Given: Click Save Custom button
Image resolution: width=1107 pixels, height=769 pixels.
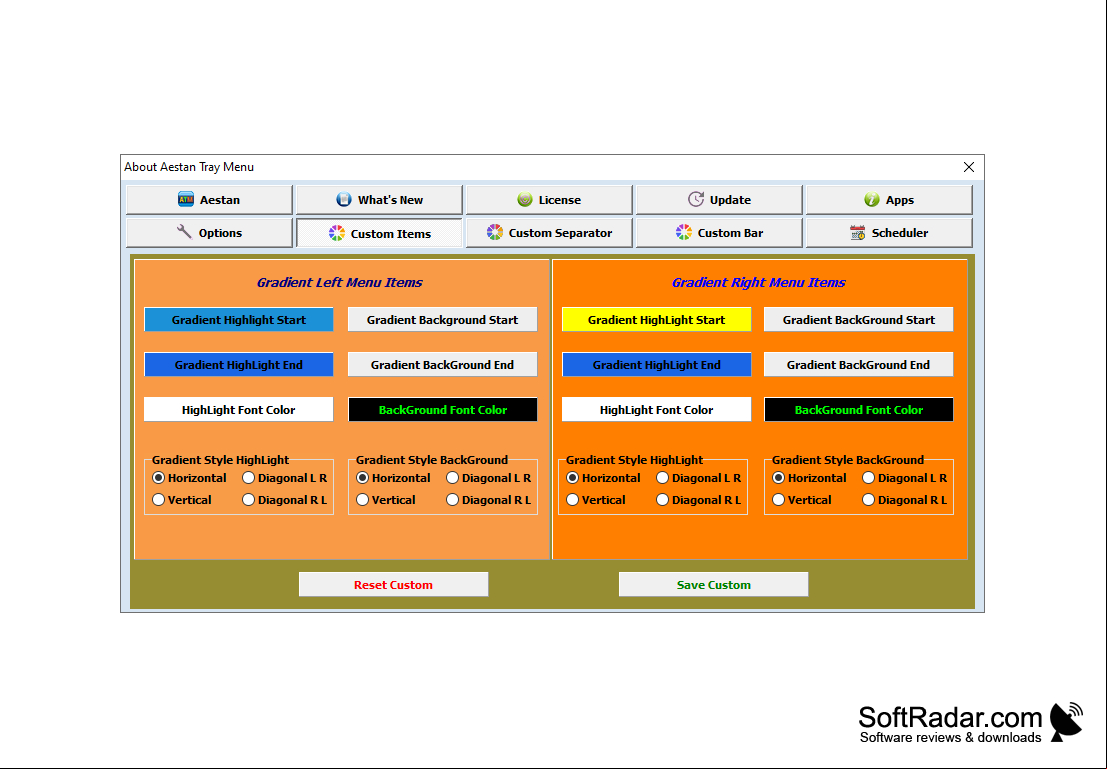Looking at the screenshot, I should click(x=714, y=585).
